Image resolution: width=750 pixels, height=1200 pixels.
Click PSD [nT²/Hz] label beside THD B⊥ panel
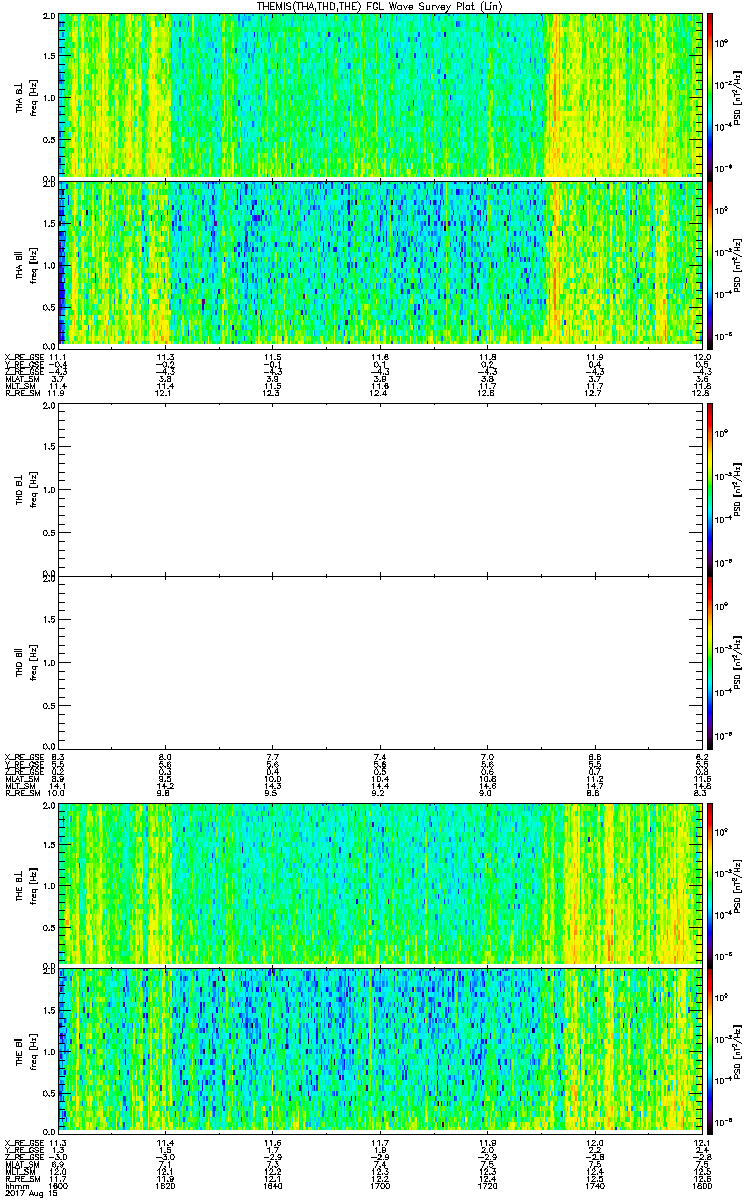pyautogui.click(x=739, y=490)
